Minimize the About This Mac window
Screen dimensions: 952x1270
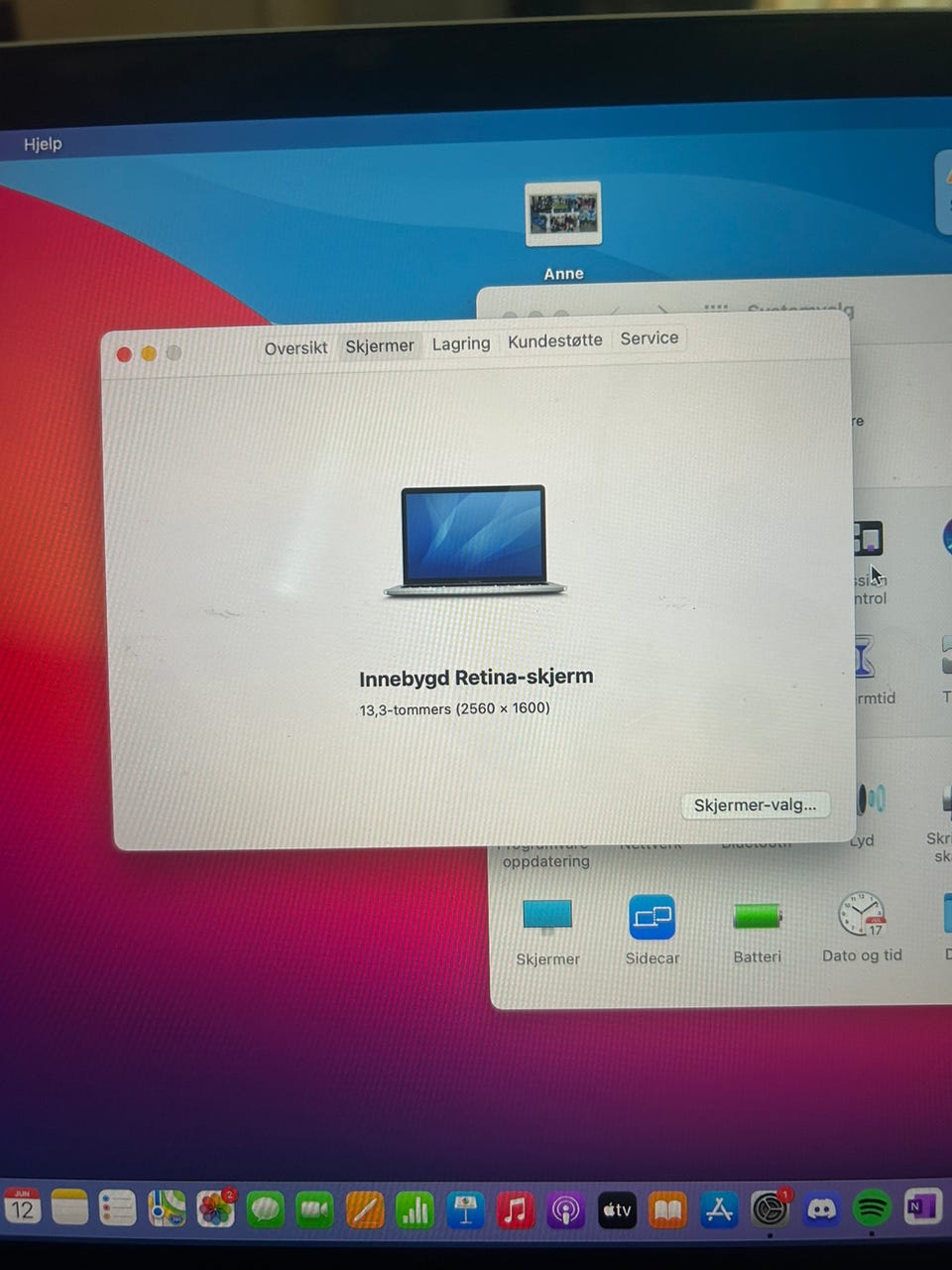(149, 353)
